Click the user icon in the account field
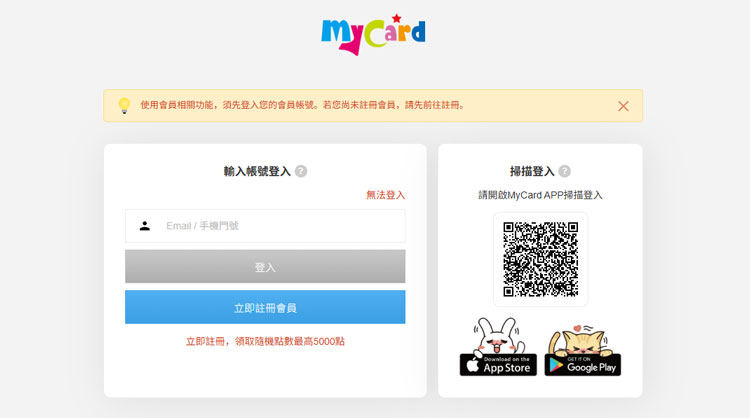This screenshot has height=418, width=750. click(x=145, y=226)
